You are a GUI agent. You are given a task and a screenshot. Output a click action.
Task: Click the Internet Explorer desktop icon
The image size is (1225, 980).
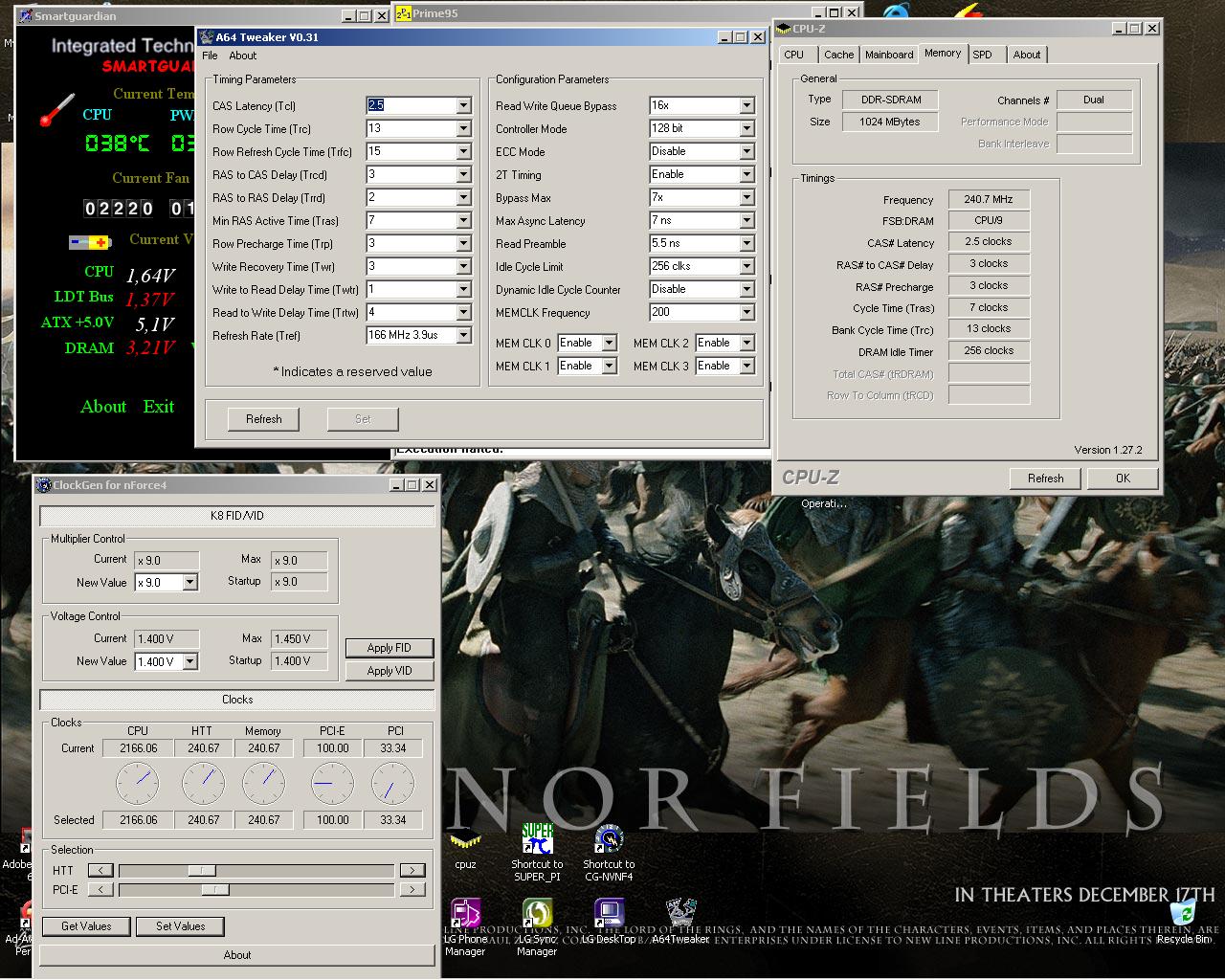[897, 12]
